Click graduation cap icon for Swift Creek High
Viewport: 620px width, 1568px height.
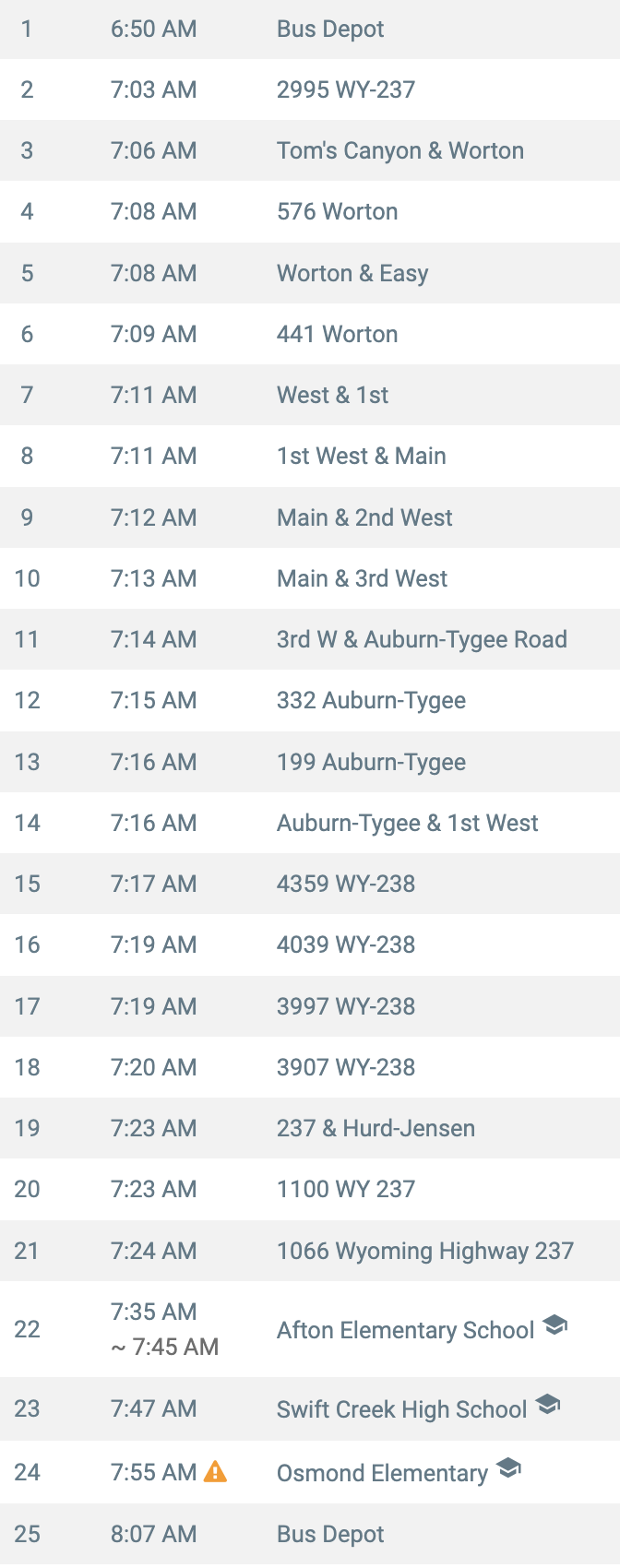click(548, 1405)
